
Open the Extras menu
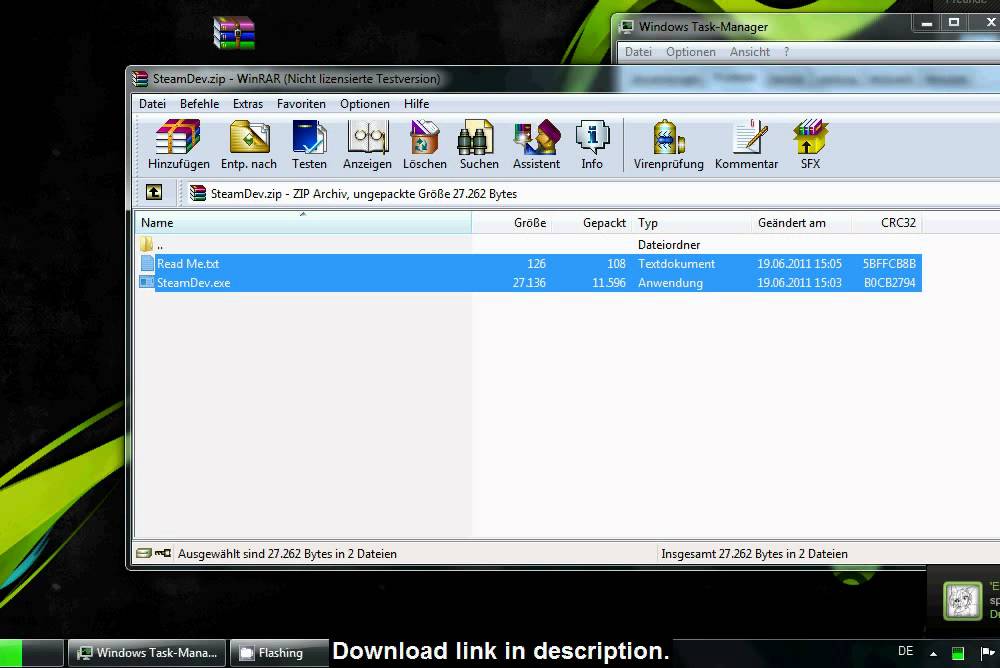[x=248, y=103]
